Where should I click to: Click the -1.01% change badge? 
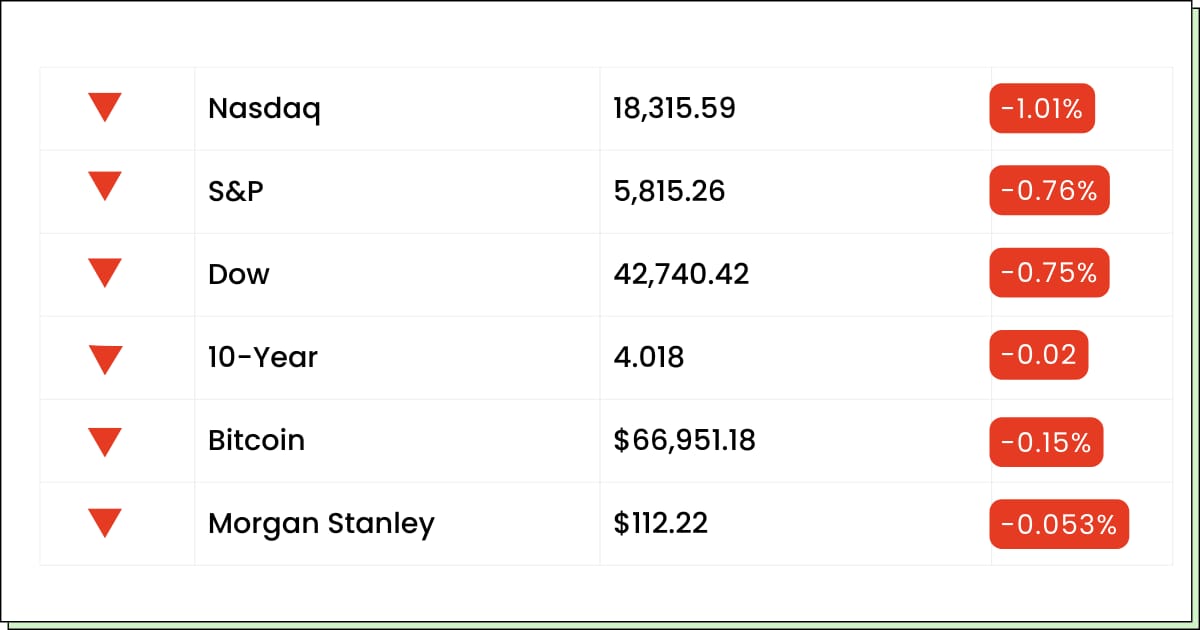pos(1042,109)
